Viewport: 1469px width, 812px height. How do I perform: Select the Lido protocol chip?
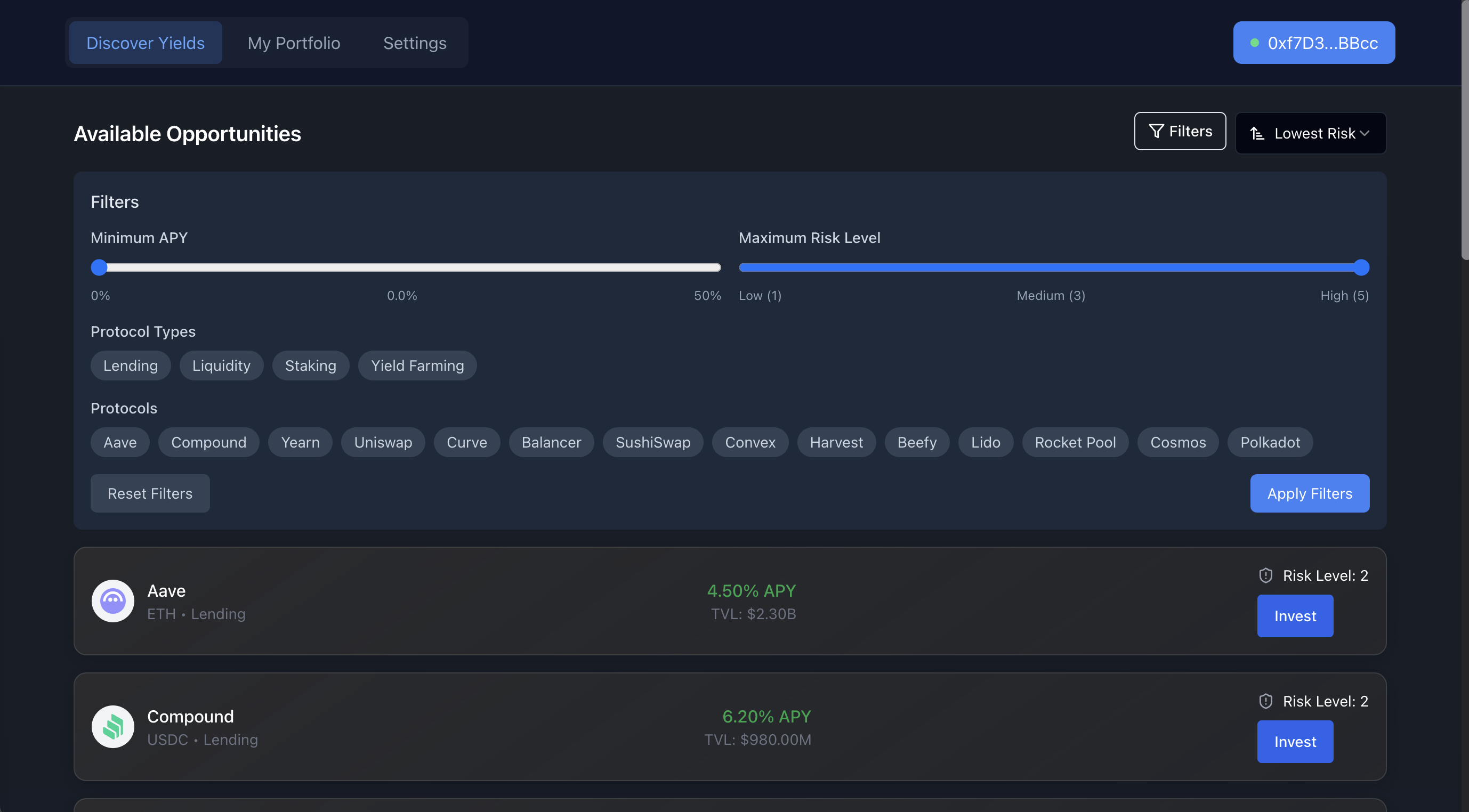click(986, 442)
